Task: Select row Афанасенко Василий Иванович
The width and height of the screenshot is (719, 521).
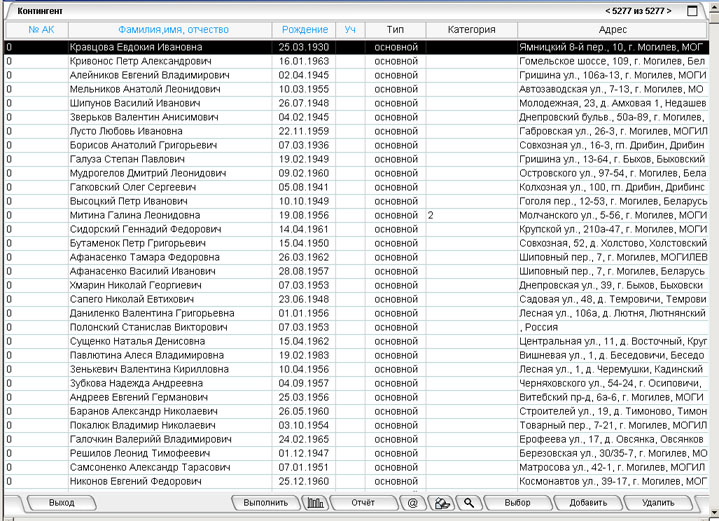Action: [356, 272]
